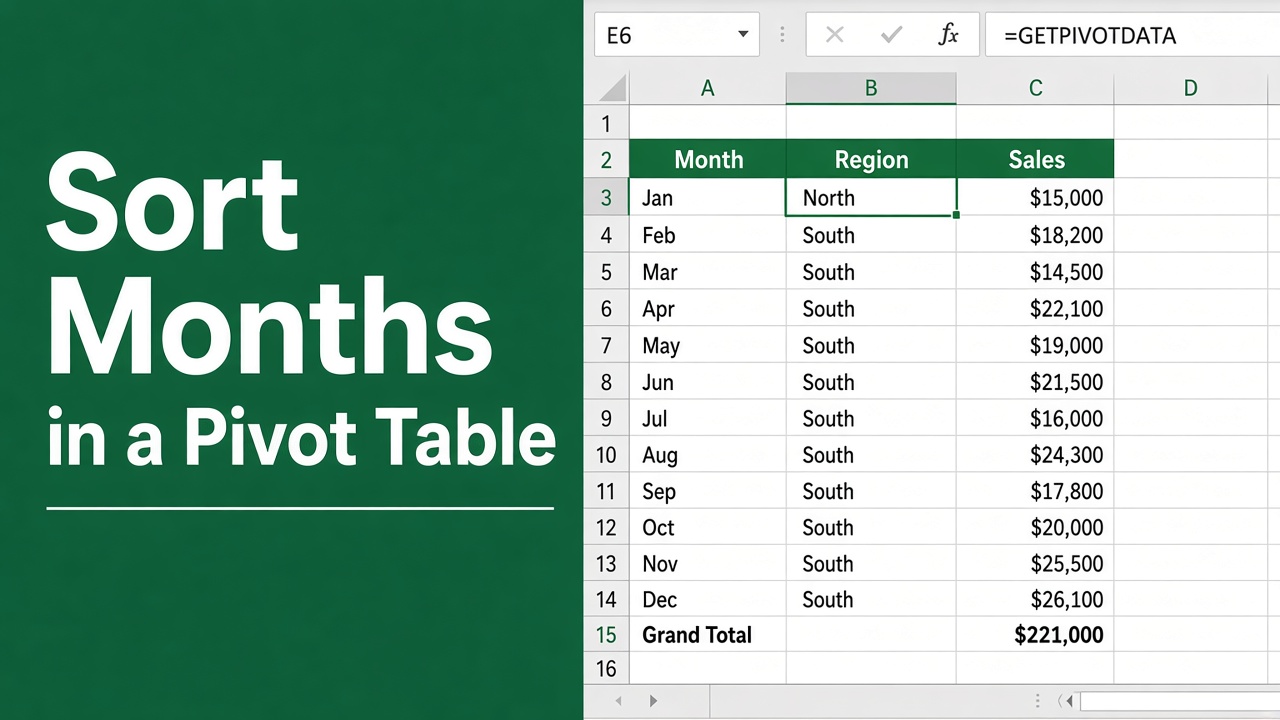Select row 16 header
The height and width of the screenshot is (720, 1280).
pos(606,668)
